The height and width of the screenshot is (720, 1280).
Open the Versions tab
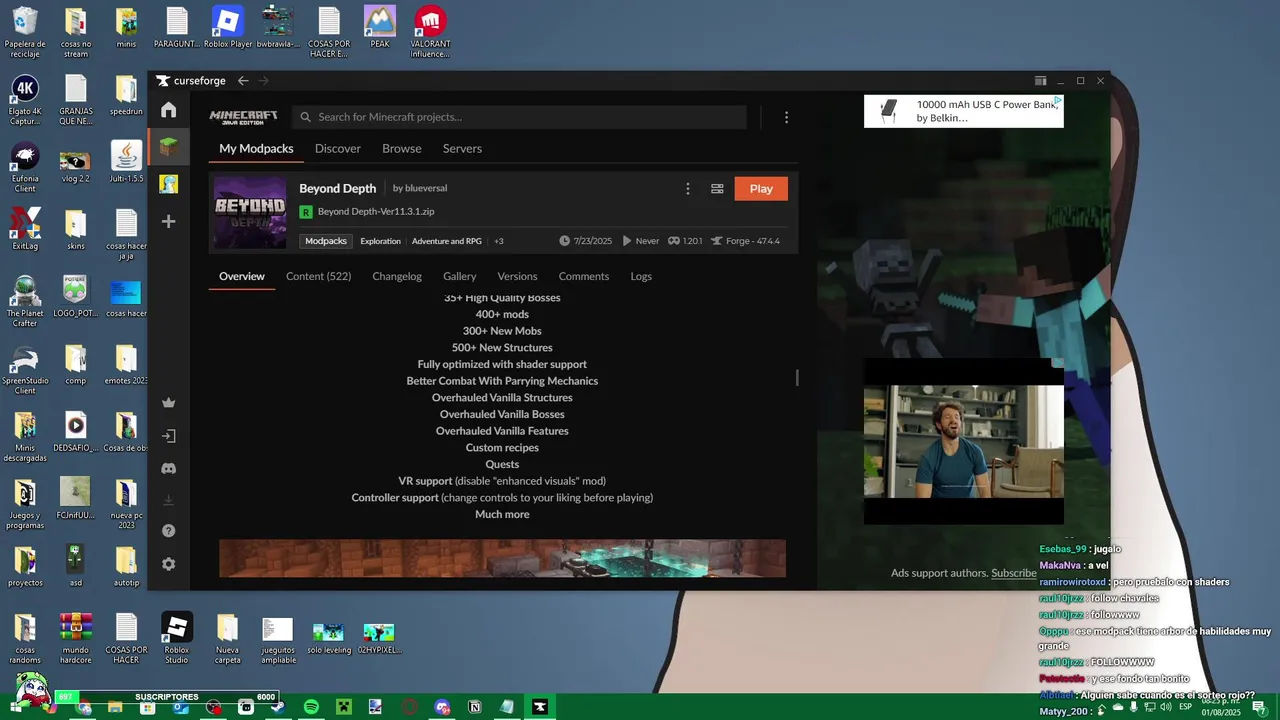coord(517,276)
